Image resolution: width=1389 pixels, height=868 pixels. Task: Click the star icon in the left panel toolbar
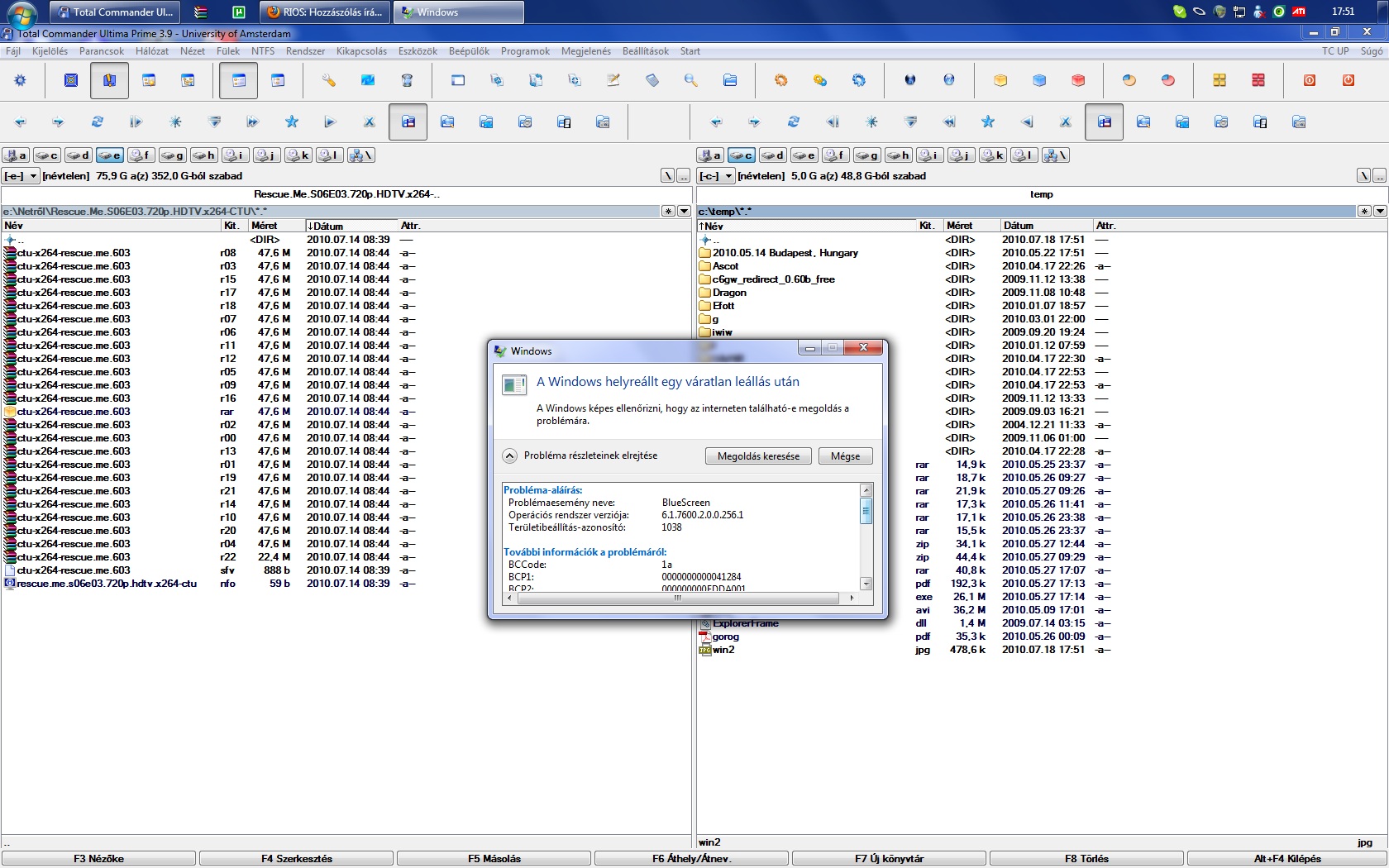click(x=292, y=122)
